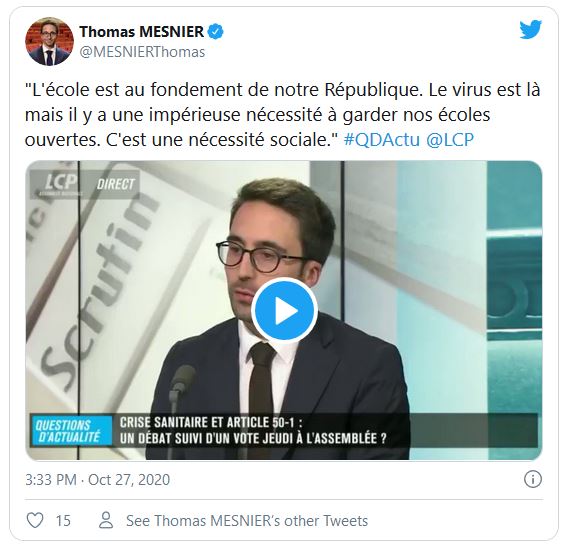The image size is (568, 550).
Task: Click the Thomas MESNIER display name
Action: [142, 32]
